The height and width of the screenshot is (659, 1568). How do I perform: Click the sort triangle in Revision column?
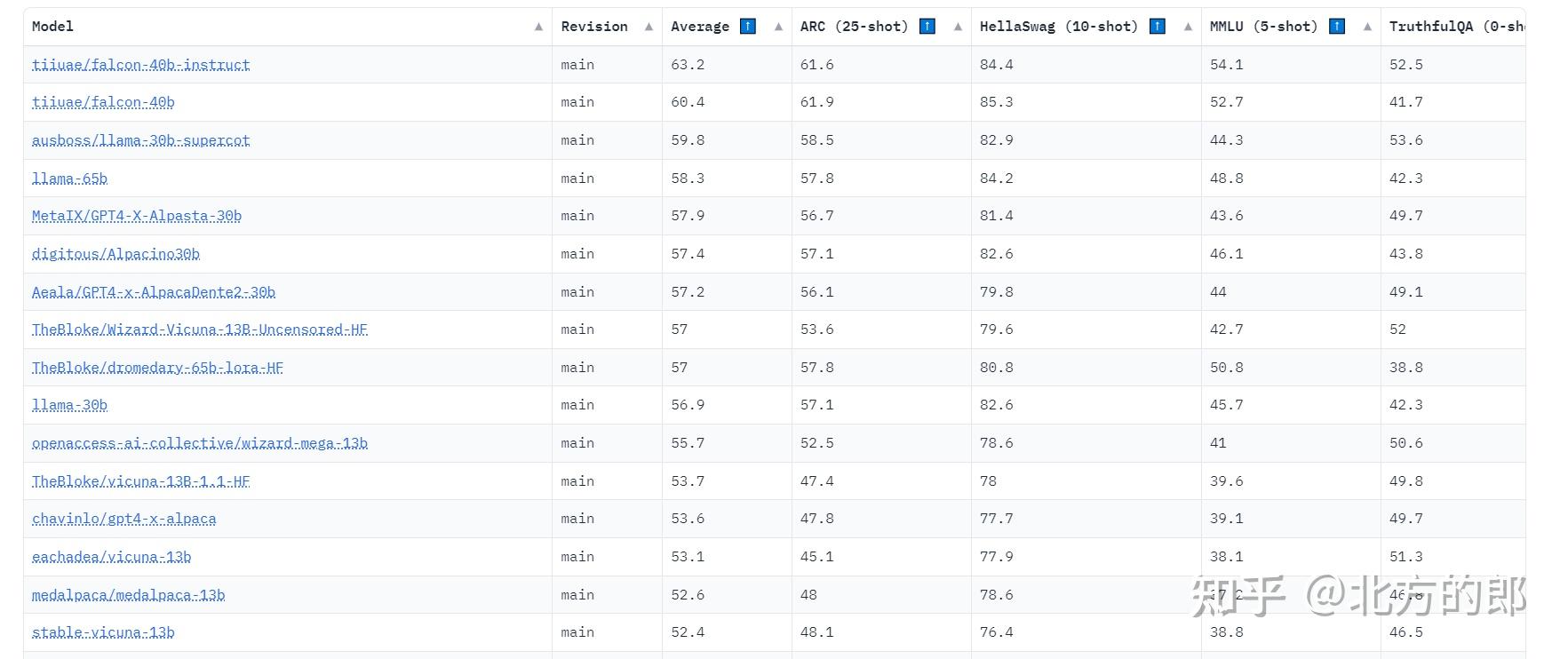coord(649,27)
